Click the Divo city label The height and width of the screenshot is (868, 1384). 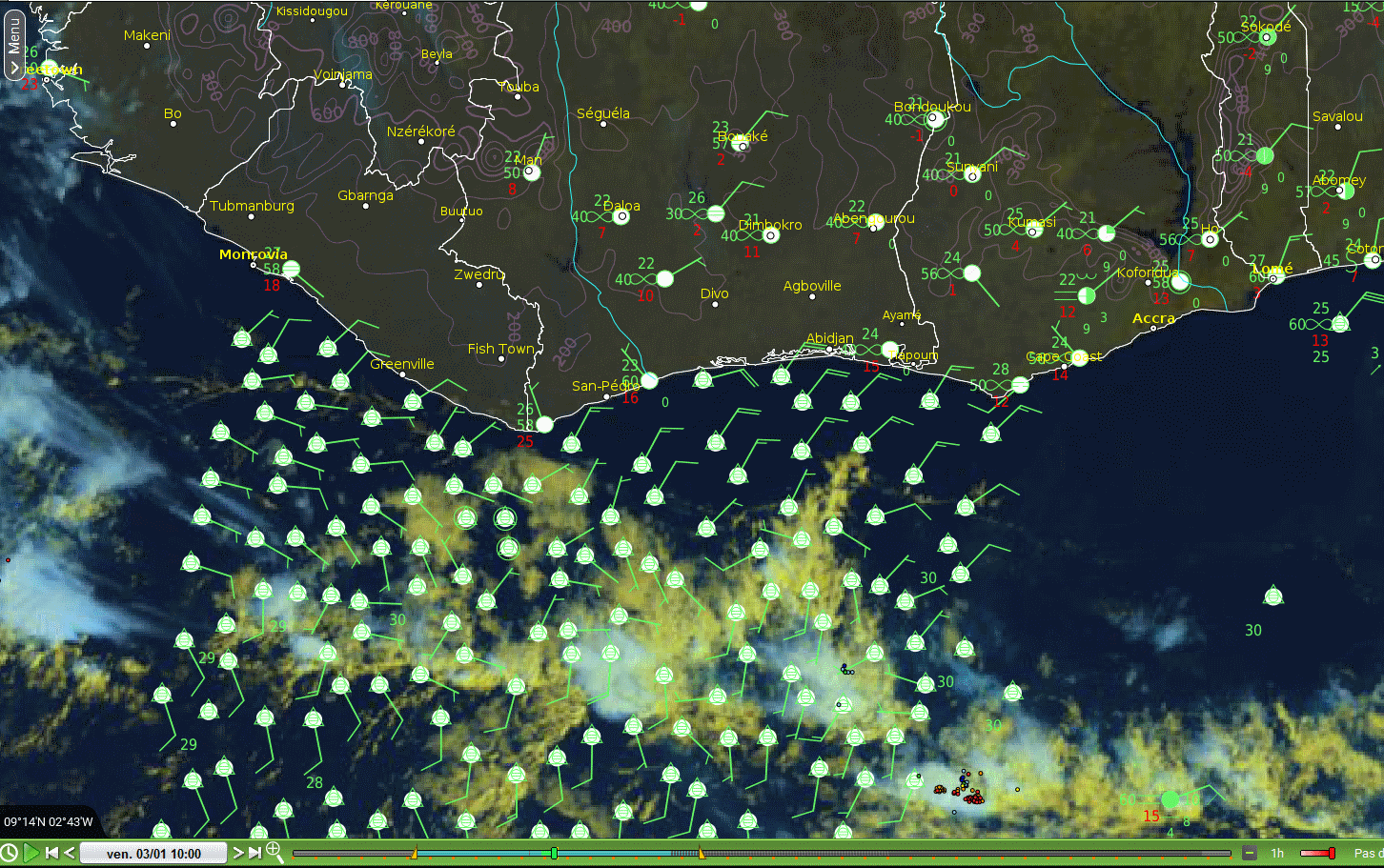click(x=714, y=293)
